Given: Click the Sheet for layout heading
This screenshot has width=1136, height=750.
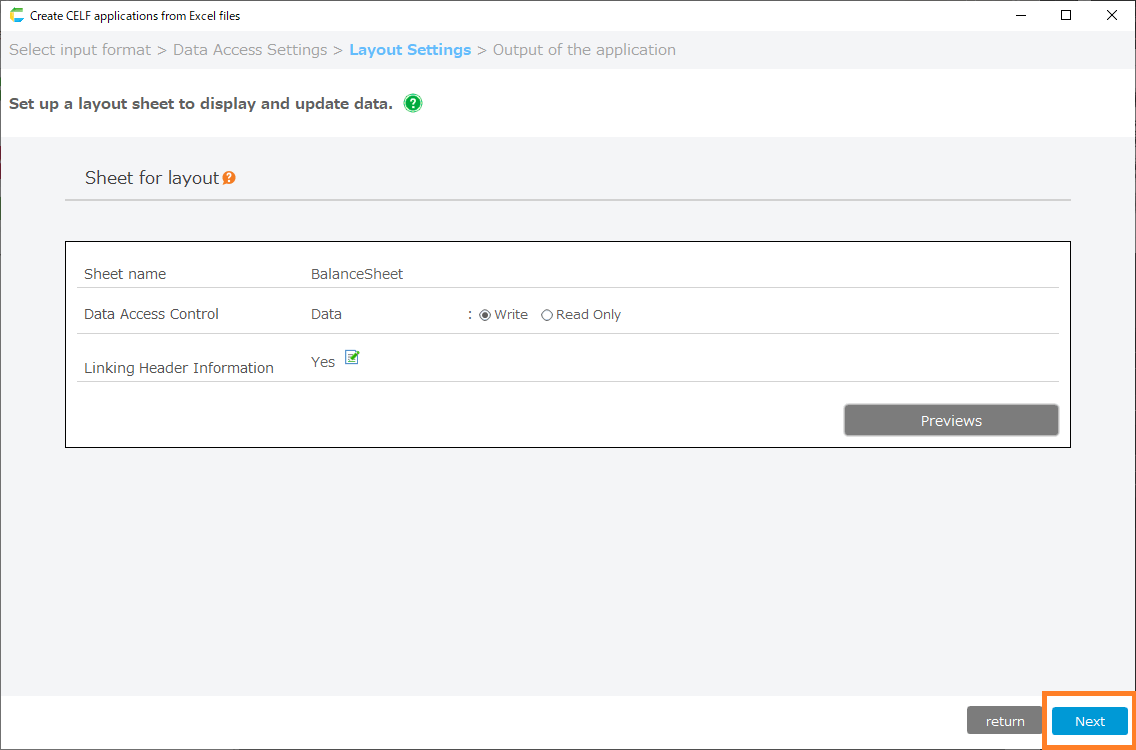Looking at the screenshot, I should tap(151, 178).
